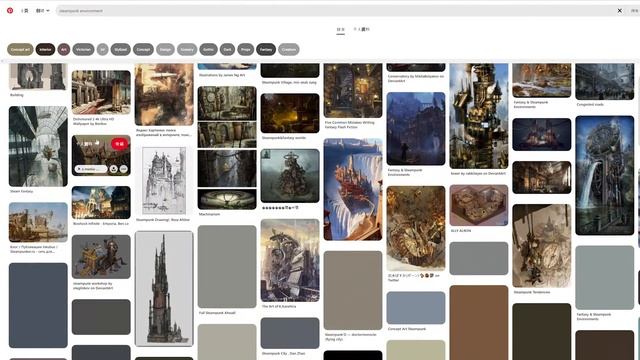Select the Fantasy filter chip

(266, 49)
